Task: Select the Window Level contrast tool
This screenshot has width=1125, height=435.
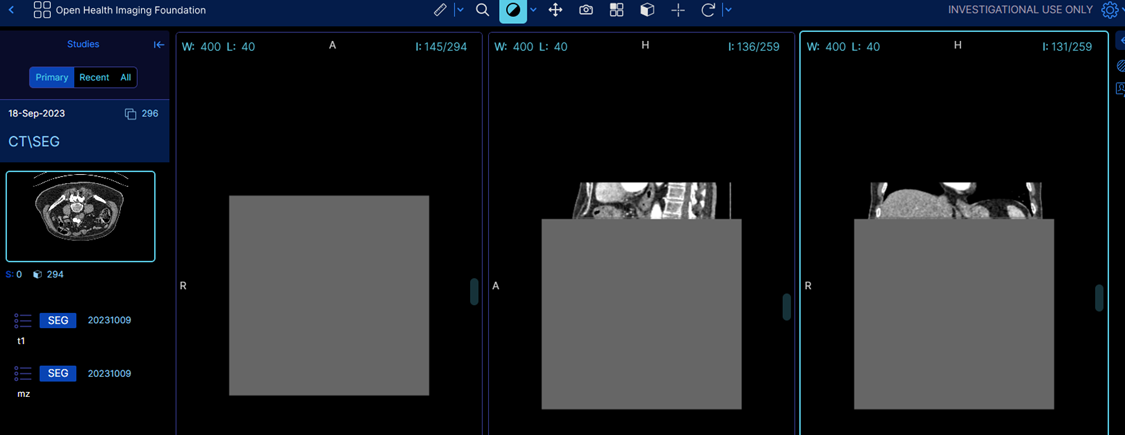Action: (513, 10)
